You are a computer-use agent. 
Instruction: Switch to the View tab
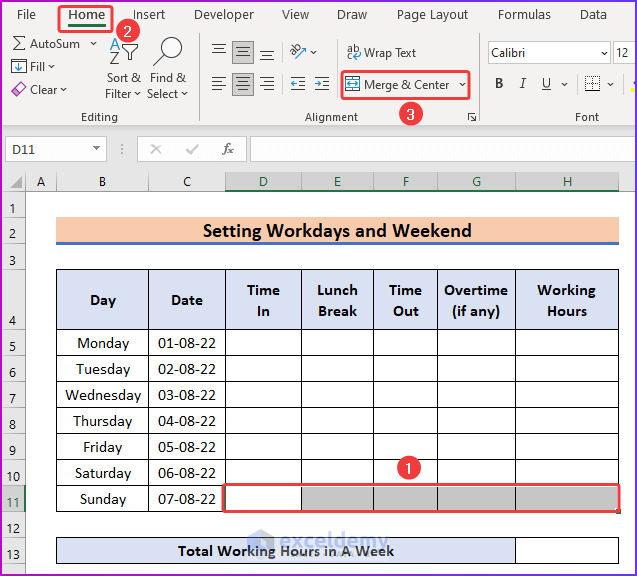pyautogui.click(x=295, y=15)
